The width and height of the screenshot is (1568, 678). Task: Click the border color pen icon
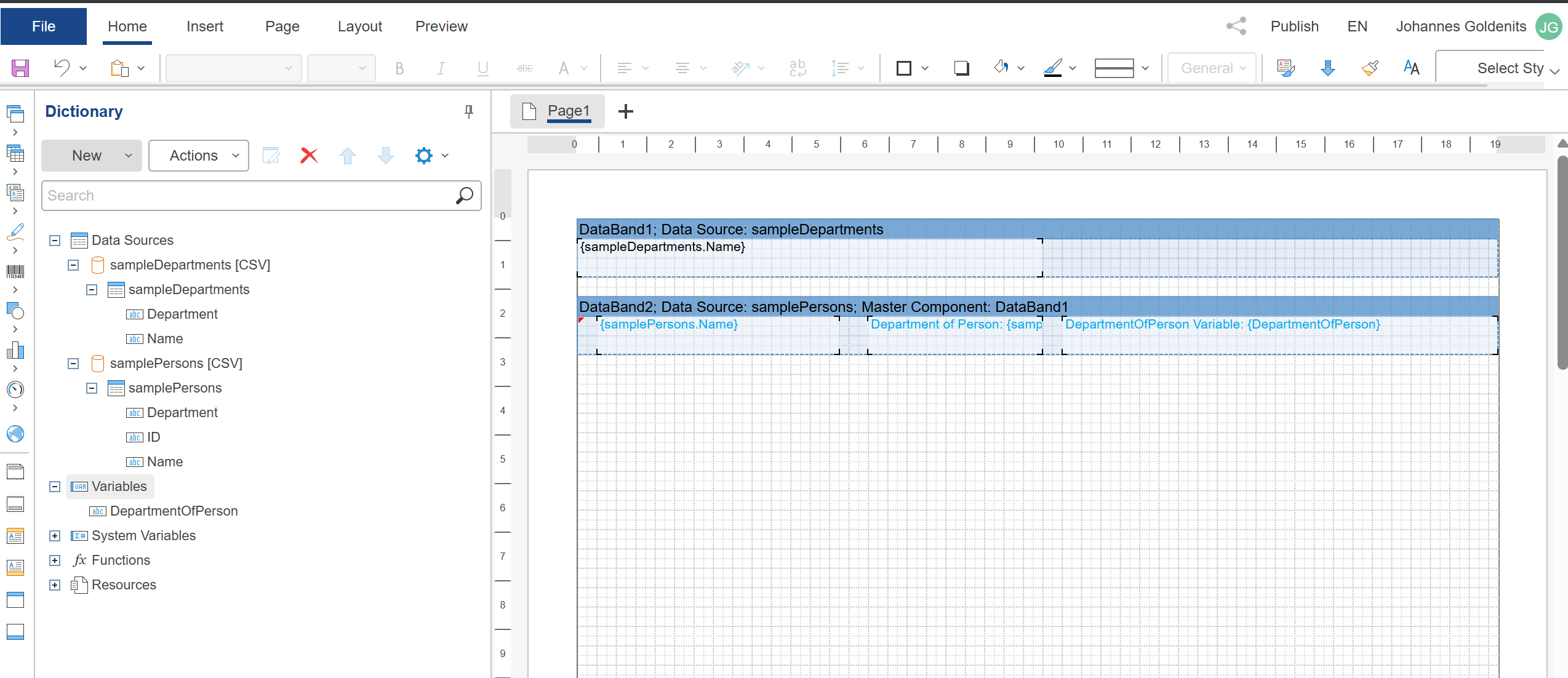pyautogui.click(x=1053, y=68)
